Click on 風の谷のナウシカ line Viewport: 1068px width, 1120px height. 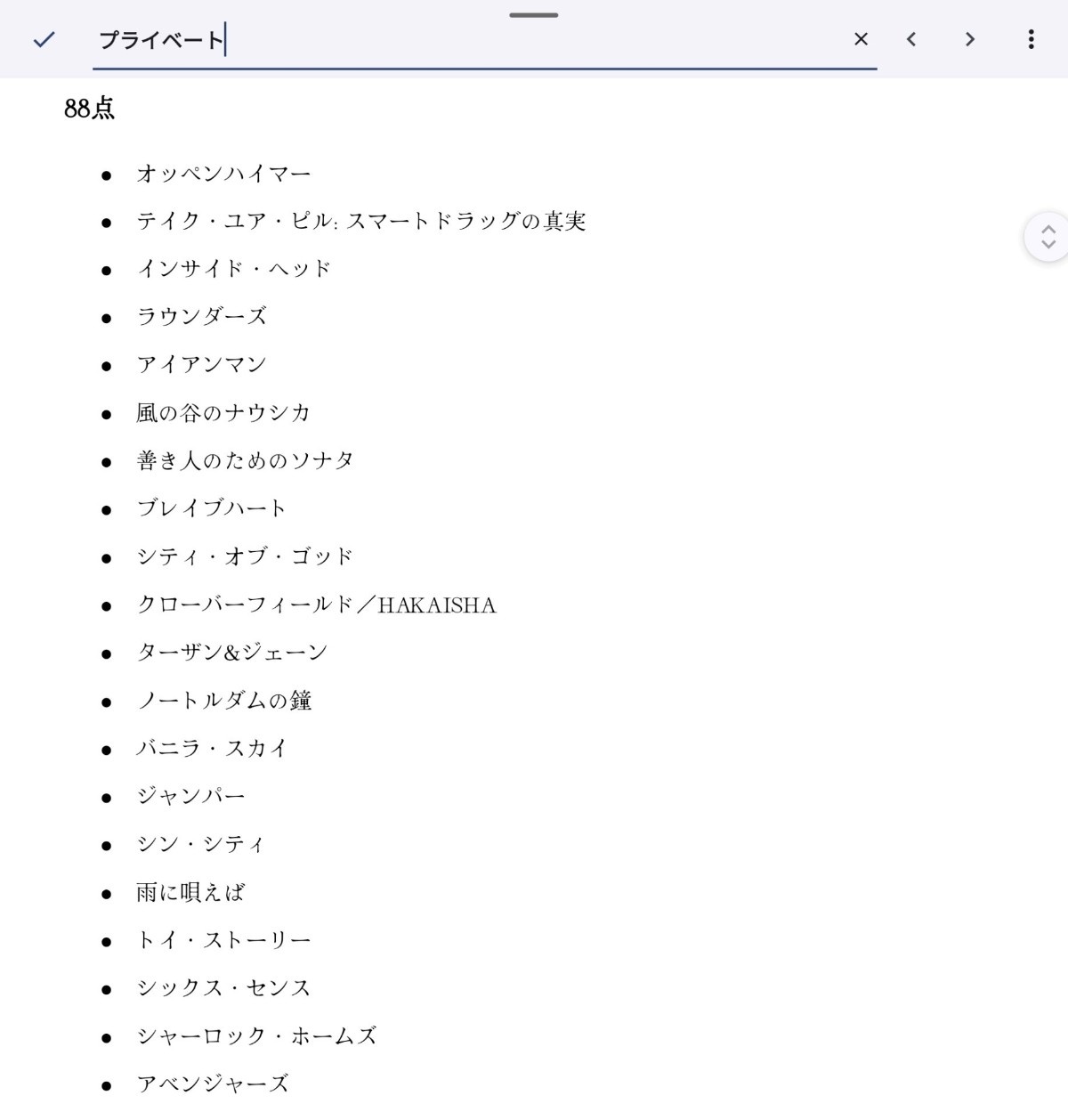(223, 412)
